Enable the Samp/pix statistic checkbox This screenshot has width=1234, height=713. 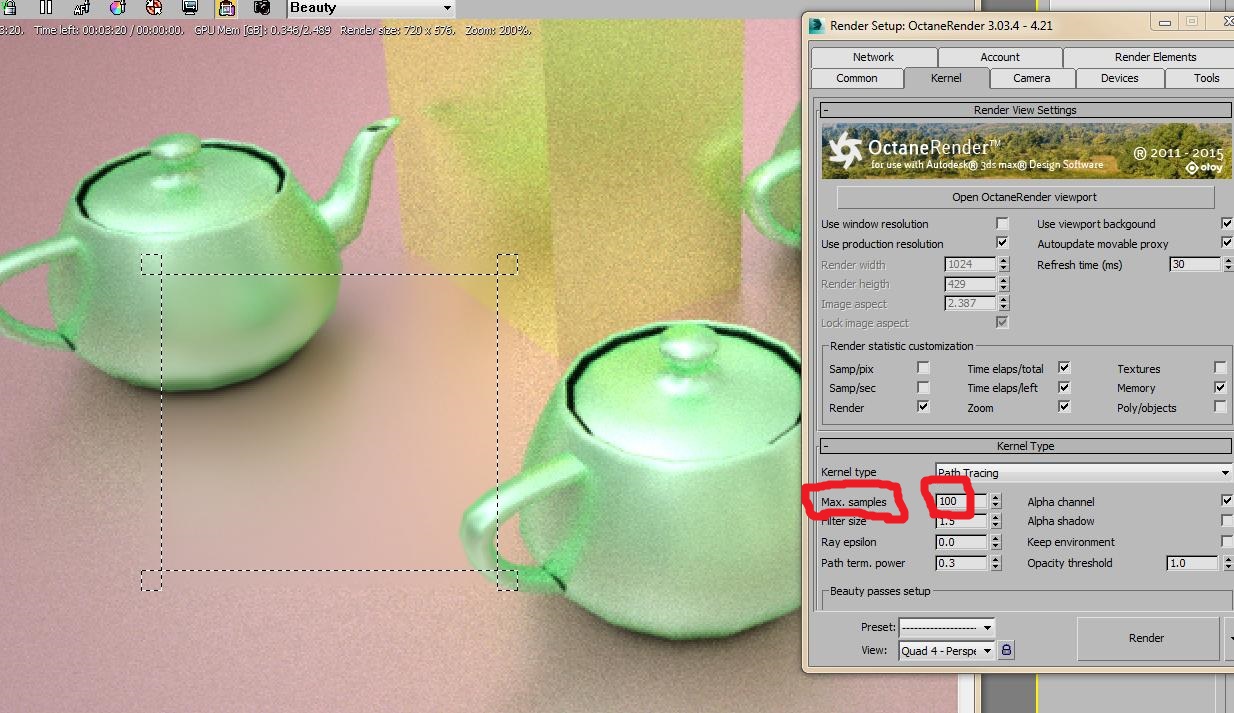pyautogui.click(x=923, y=368)
